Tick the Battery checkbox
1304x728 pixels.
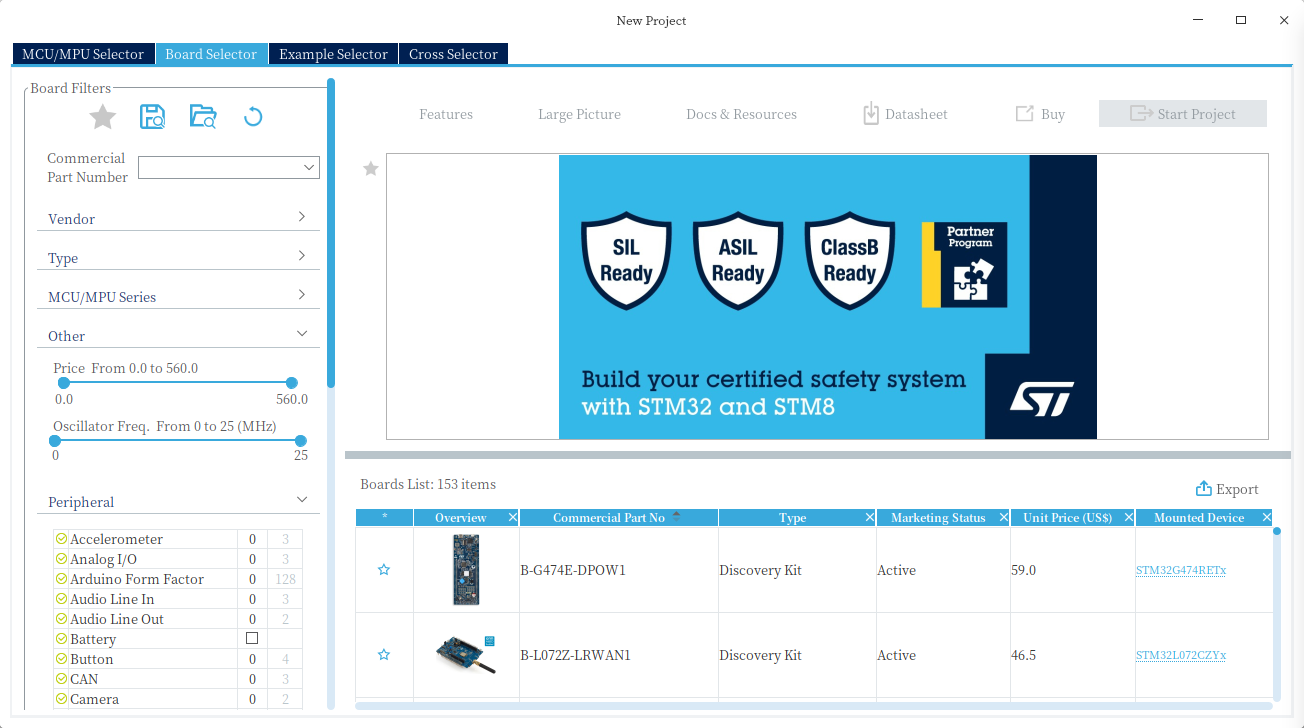point(252,638)
